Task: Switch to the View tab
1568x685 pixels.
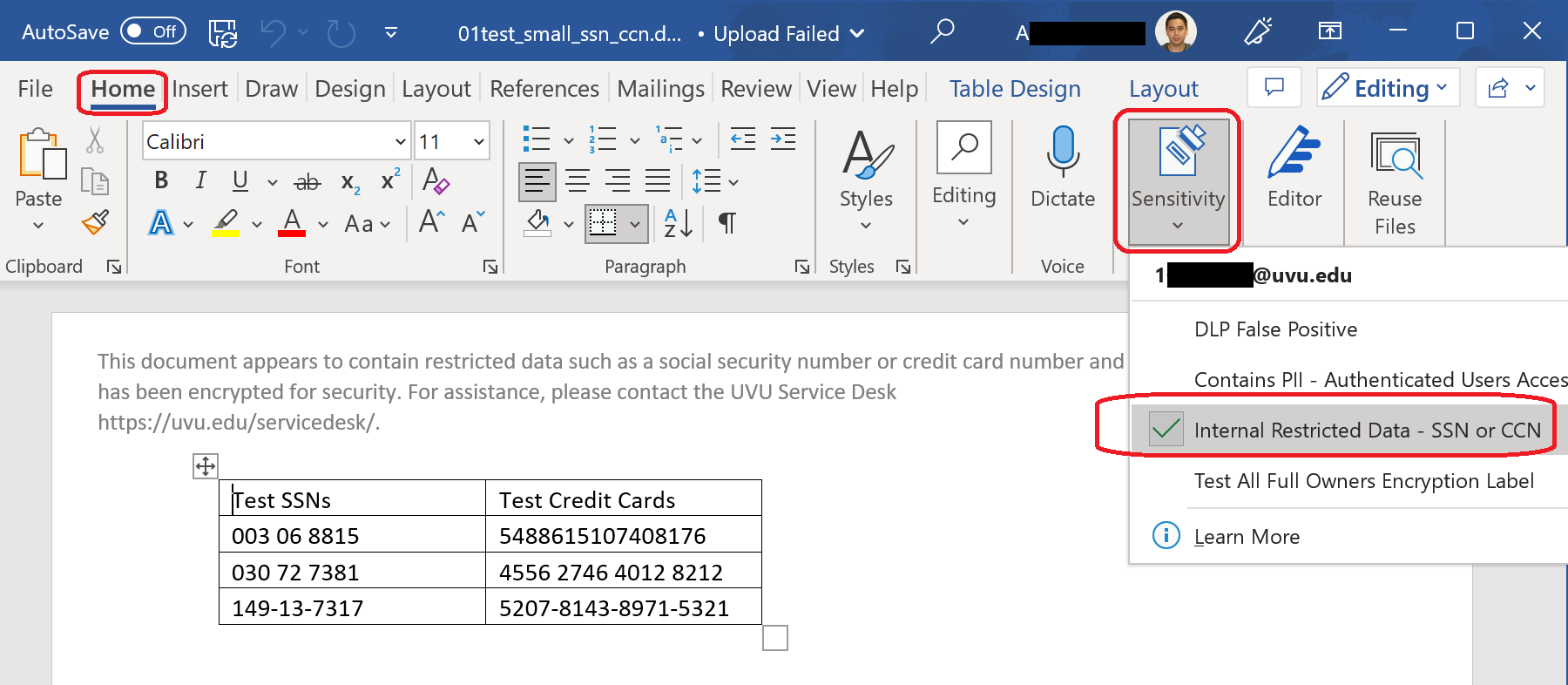Action: click(831, 89)
